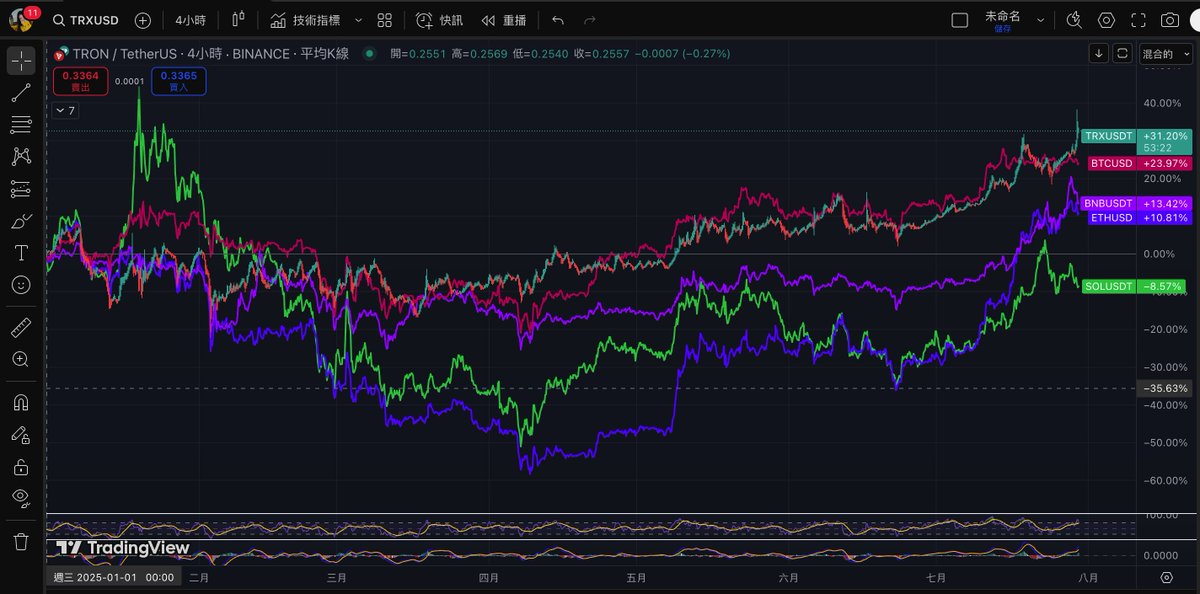Screen dimensions: 1200x594
Task: Open time axis settings gear icon
Action: click(1166, 577)
